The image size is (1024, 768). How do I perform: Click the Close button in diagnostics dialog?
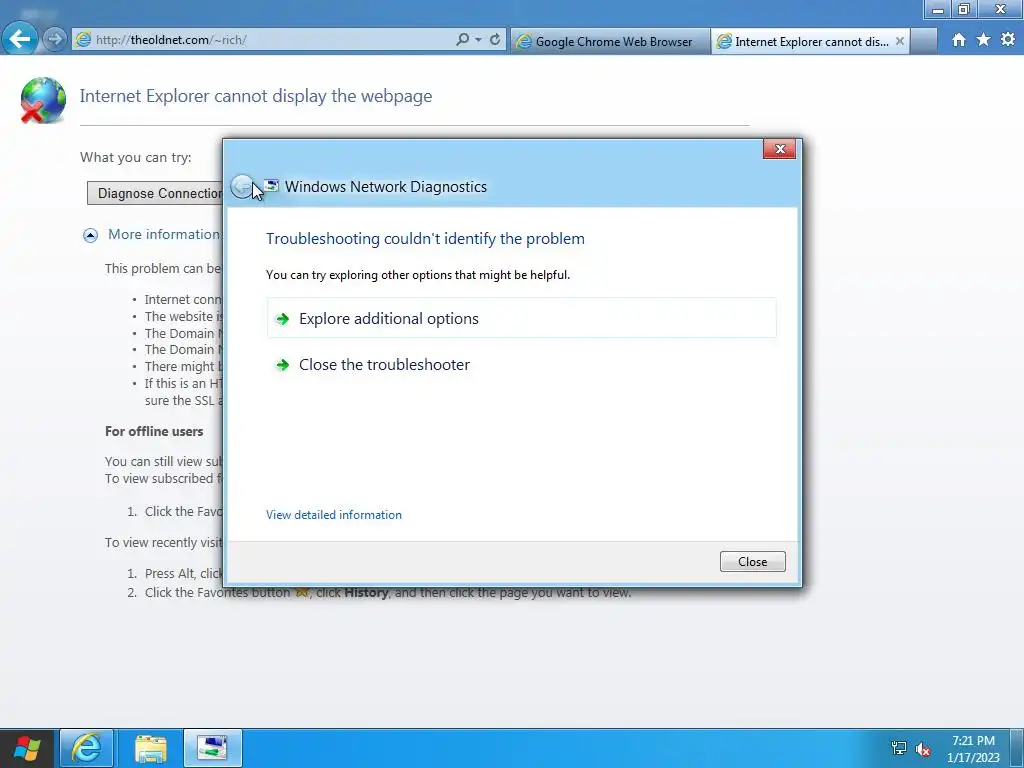click(x=752, y=562)
